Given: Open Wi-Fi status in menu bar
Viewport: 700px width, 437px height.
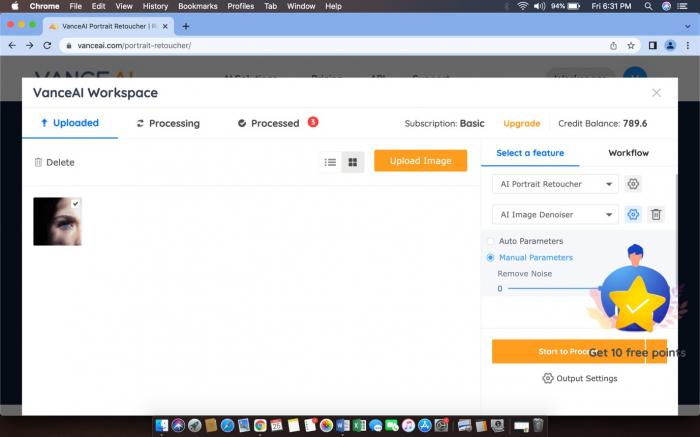Looking at the screenshot, I should (522, 6).
